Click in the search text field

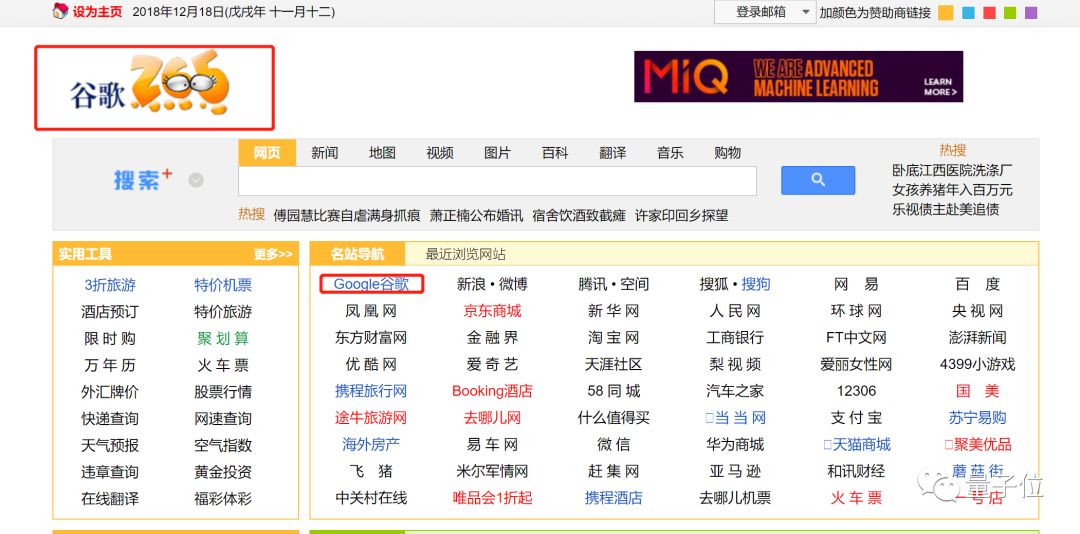pos(497,181)
